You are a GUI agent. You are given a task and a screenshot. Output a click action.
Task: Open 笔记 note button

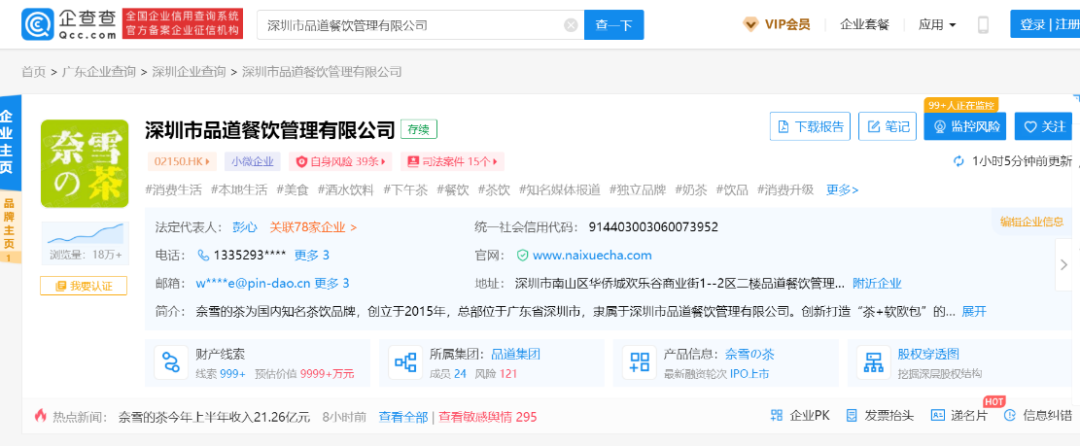[887, 127]
